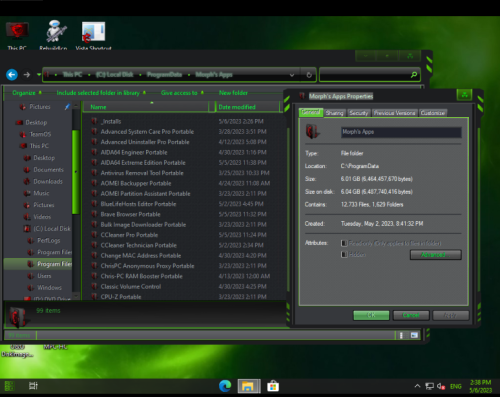Go back in File Explorer
Screen dimensions: 500x397
(x=12, y=75)
